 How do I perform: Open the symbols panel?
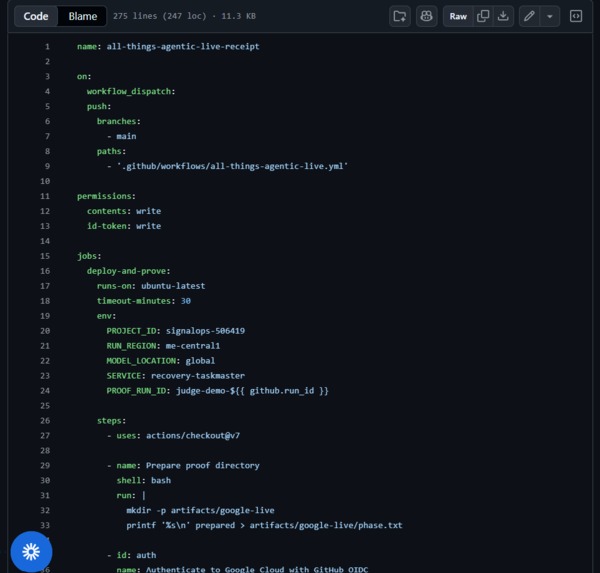[576, 16]
